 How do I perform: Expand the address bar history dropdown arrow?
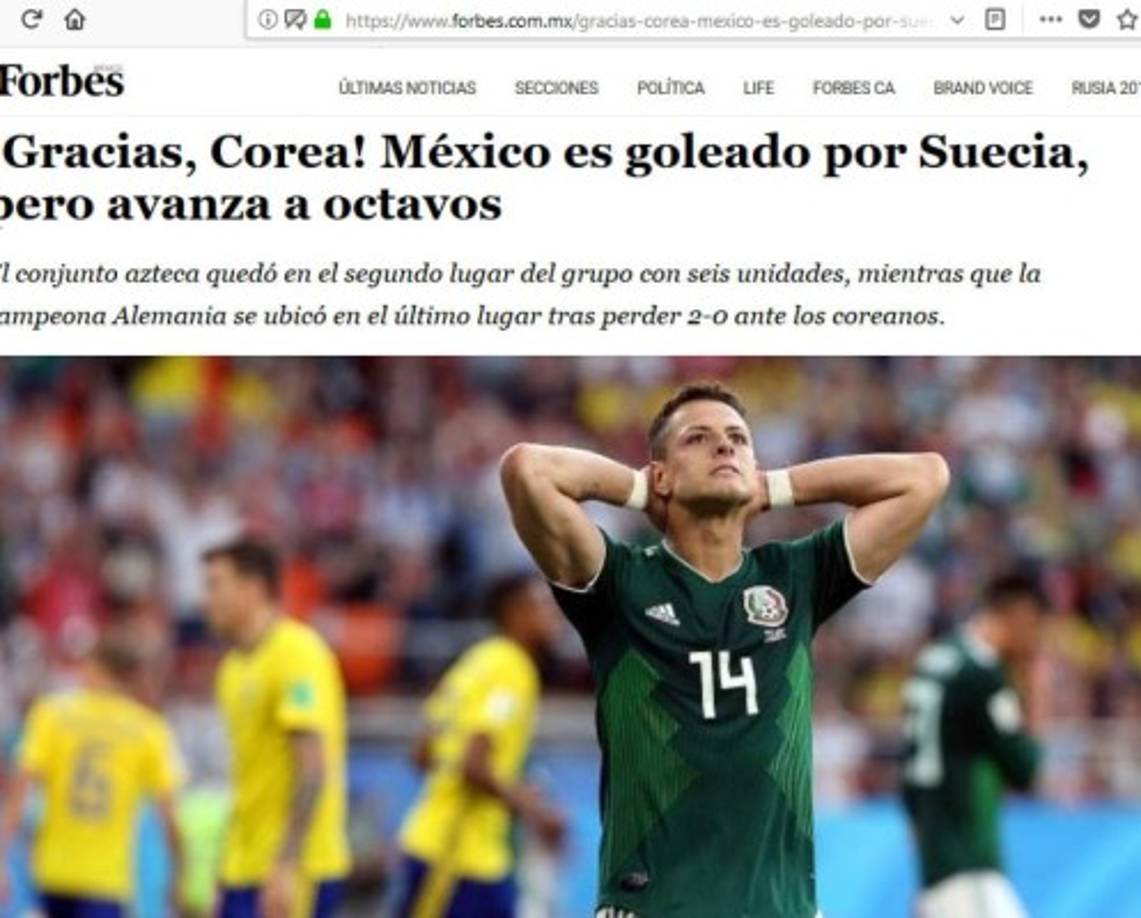pyautogui.click(x=958, y=20)
